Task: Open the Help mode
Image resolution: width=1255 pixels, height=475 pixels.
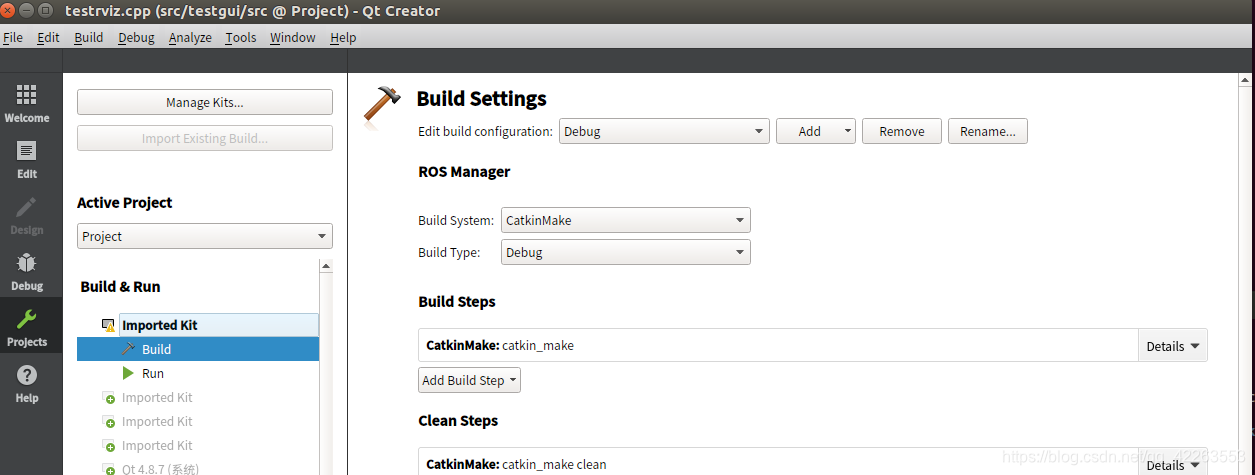Action: tap(27, 384)
